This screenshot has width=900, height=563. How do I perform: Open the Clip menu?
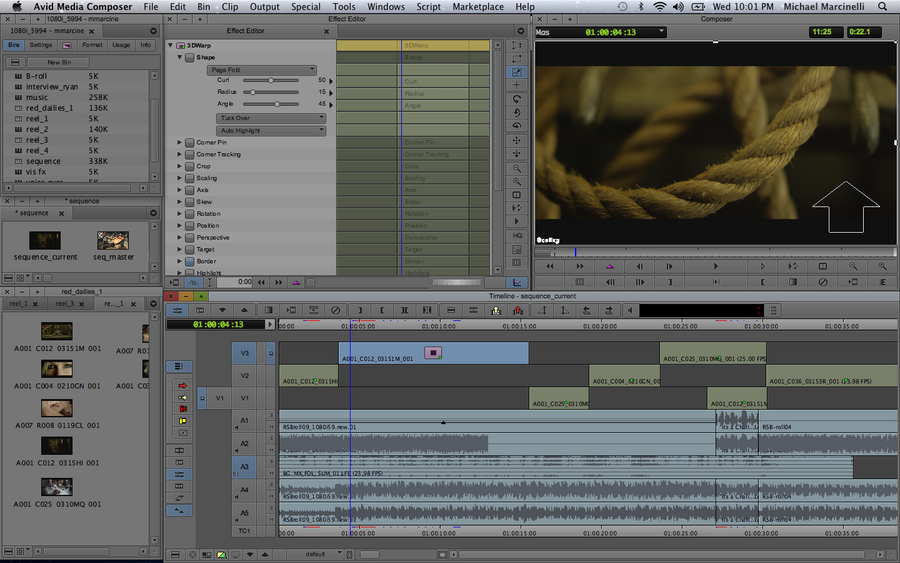tap(229, 7)
